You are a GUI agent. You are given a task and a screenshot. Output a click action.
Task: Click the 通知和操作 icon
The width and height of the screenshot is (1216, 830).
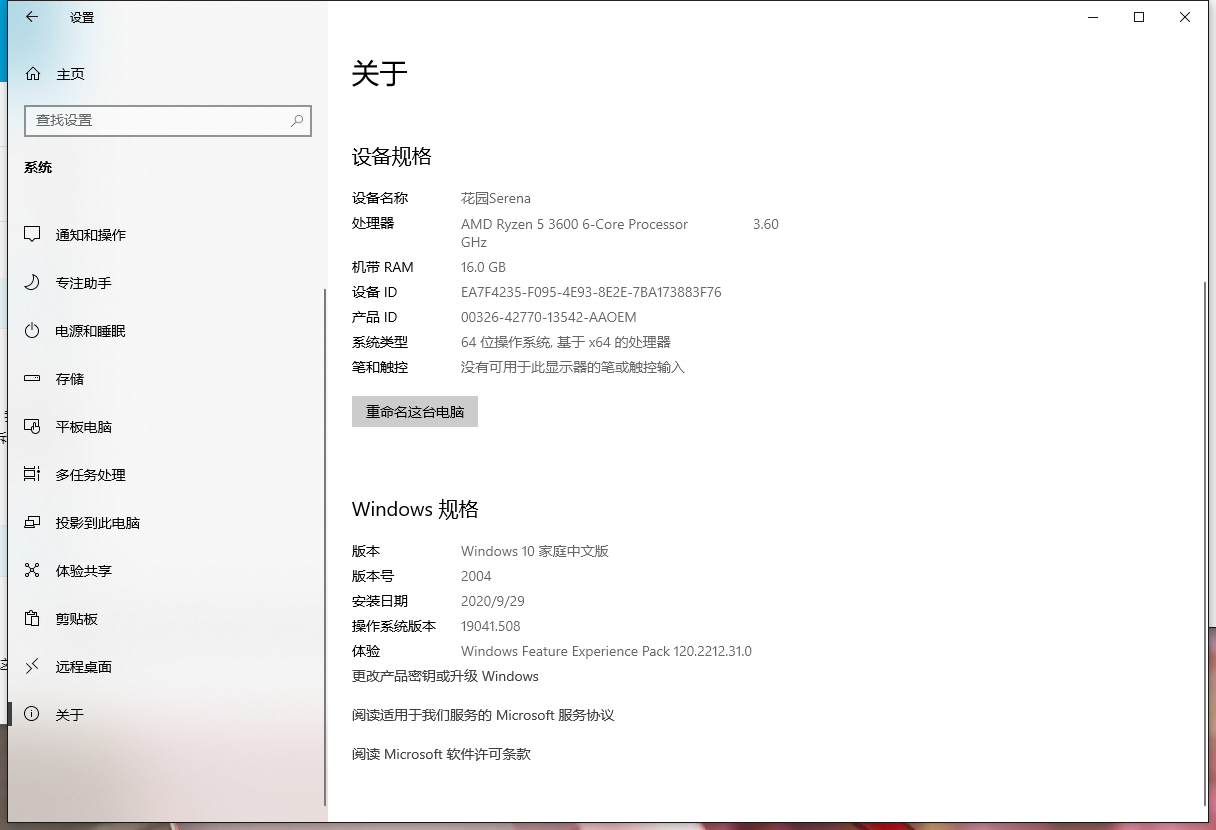pyautogui.click(x=33, y=235)
